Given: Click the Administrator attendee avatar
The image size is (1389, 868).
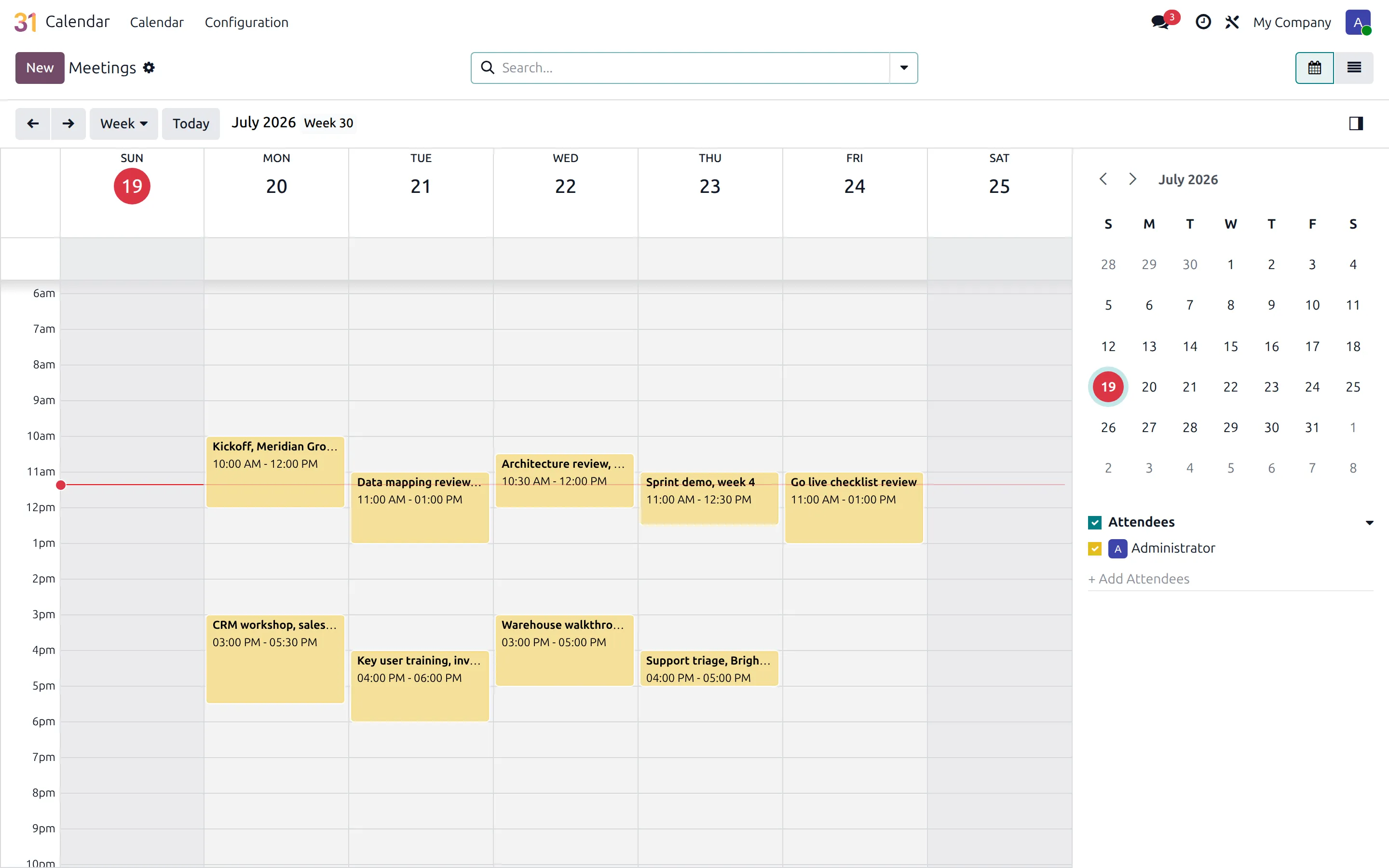Looking at the screenshot, I should tap(1117, 549).
